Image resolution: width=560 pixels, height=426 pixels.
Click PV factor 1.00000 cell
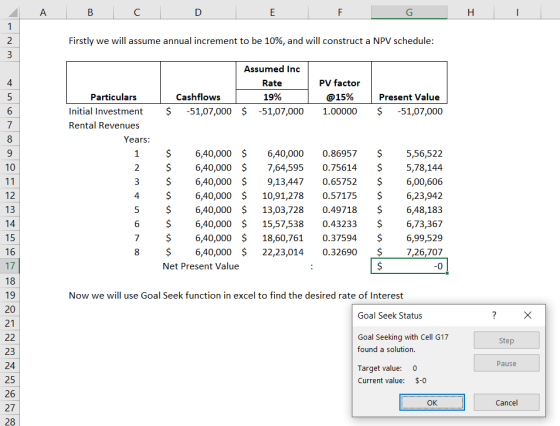[340, 111]
